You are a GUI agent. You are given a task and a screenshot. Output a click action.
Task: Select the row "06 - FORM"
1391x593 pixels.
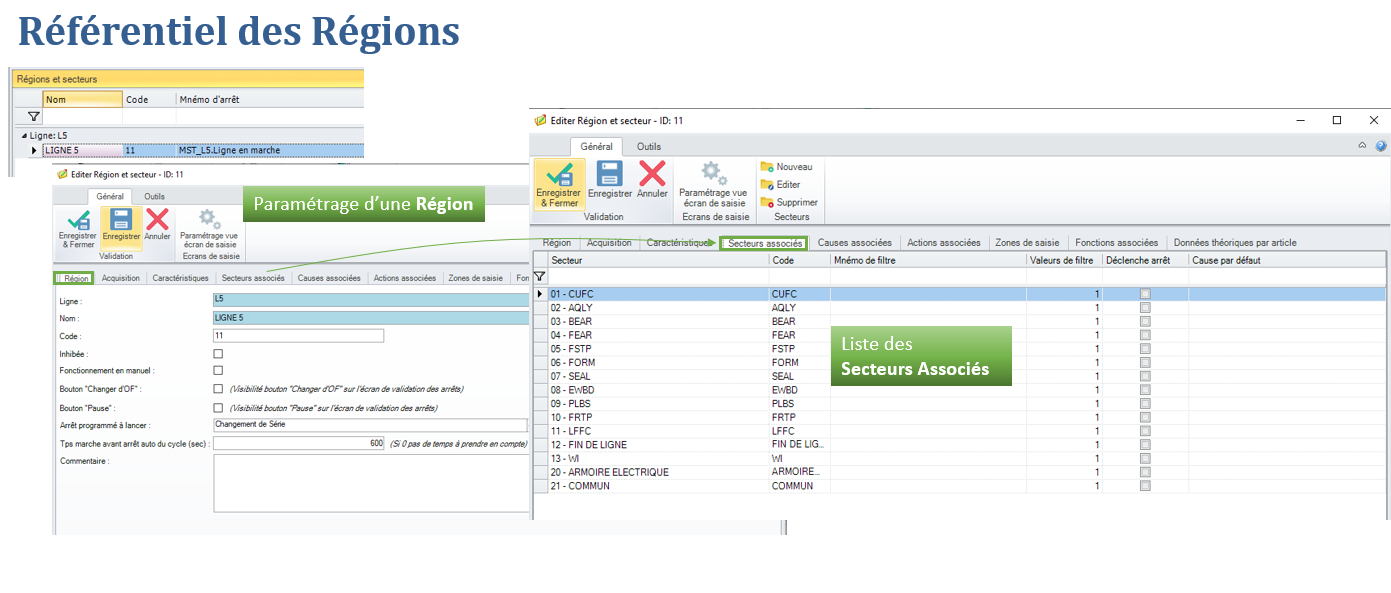[960, 363]
